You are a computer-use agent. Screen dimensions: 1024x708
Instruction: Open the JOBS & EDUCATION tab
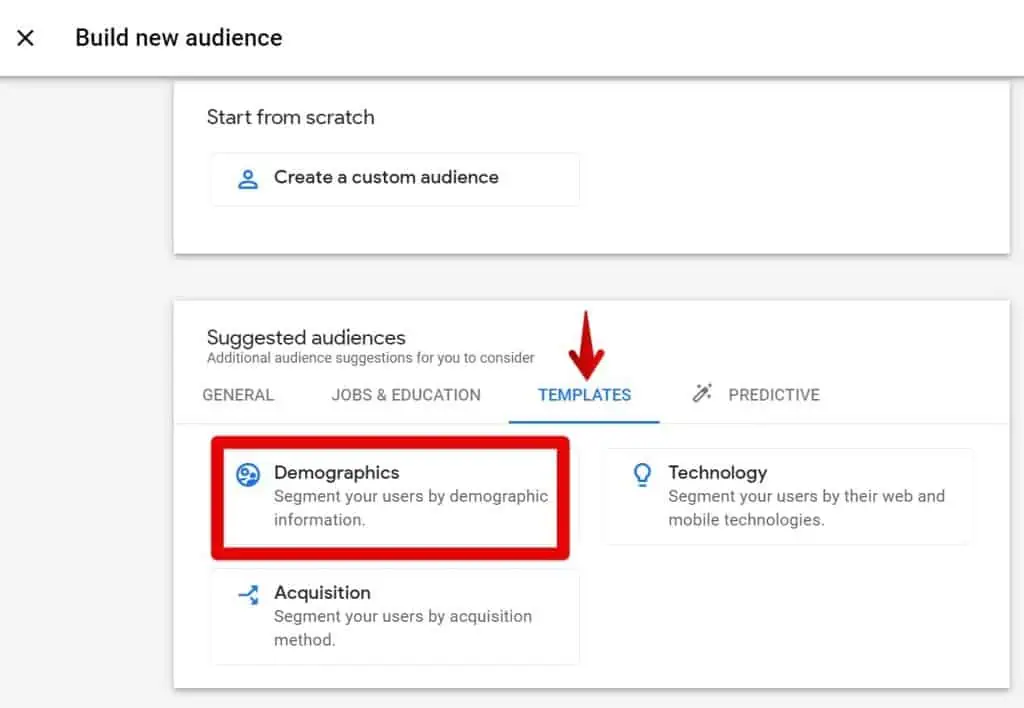point(405,395)
